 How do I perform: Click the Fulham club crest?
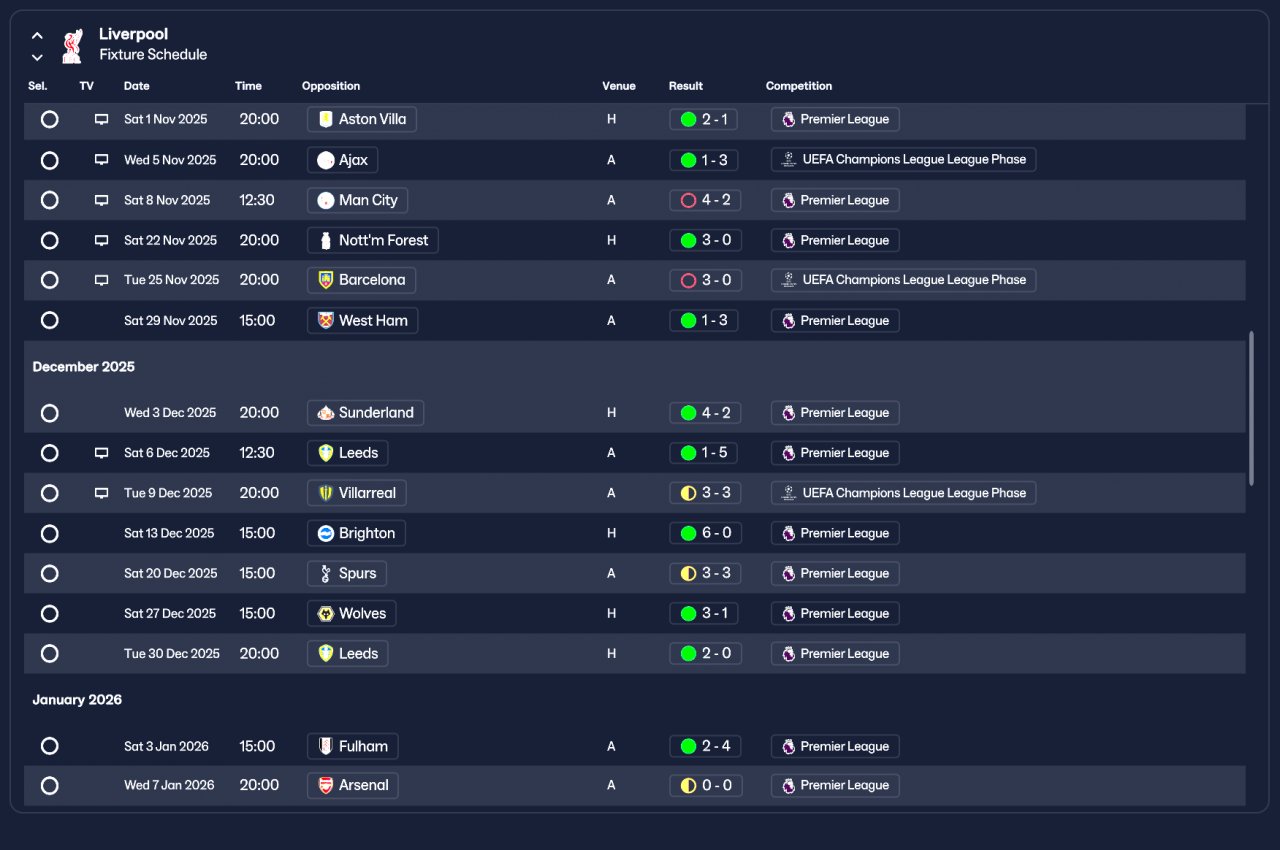[x=325, y=746]
